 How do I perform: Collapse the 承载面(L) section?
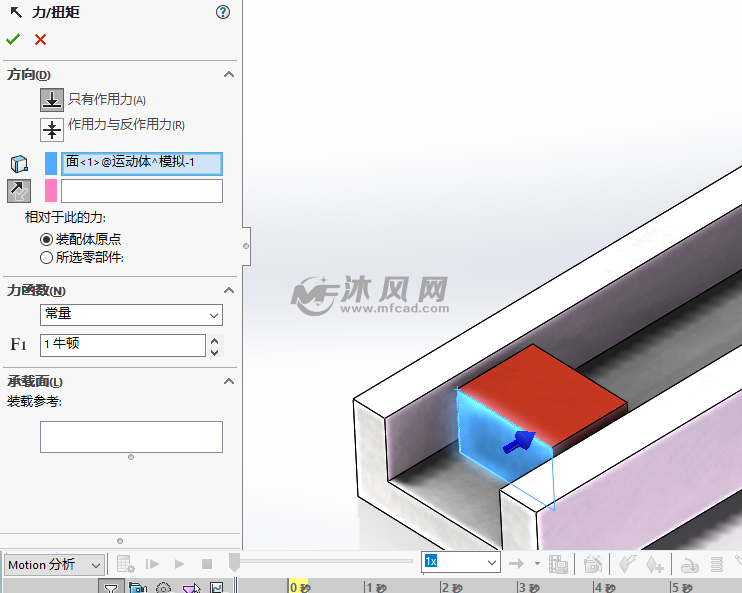[x=229, y=381]
